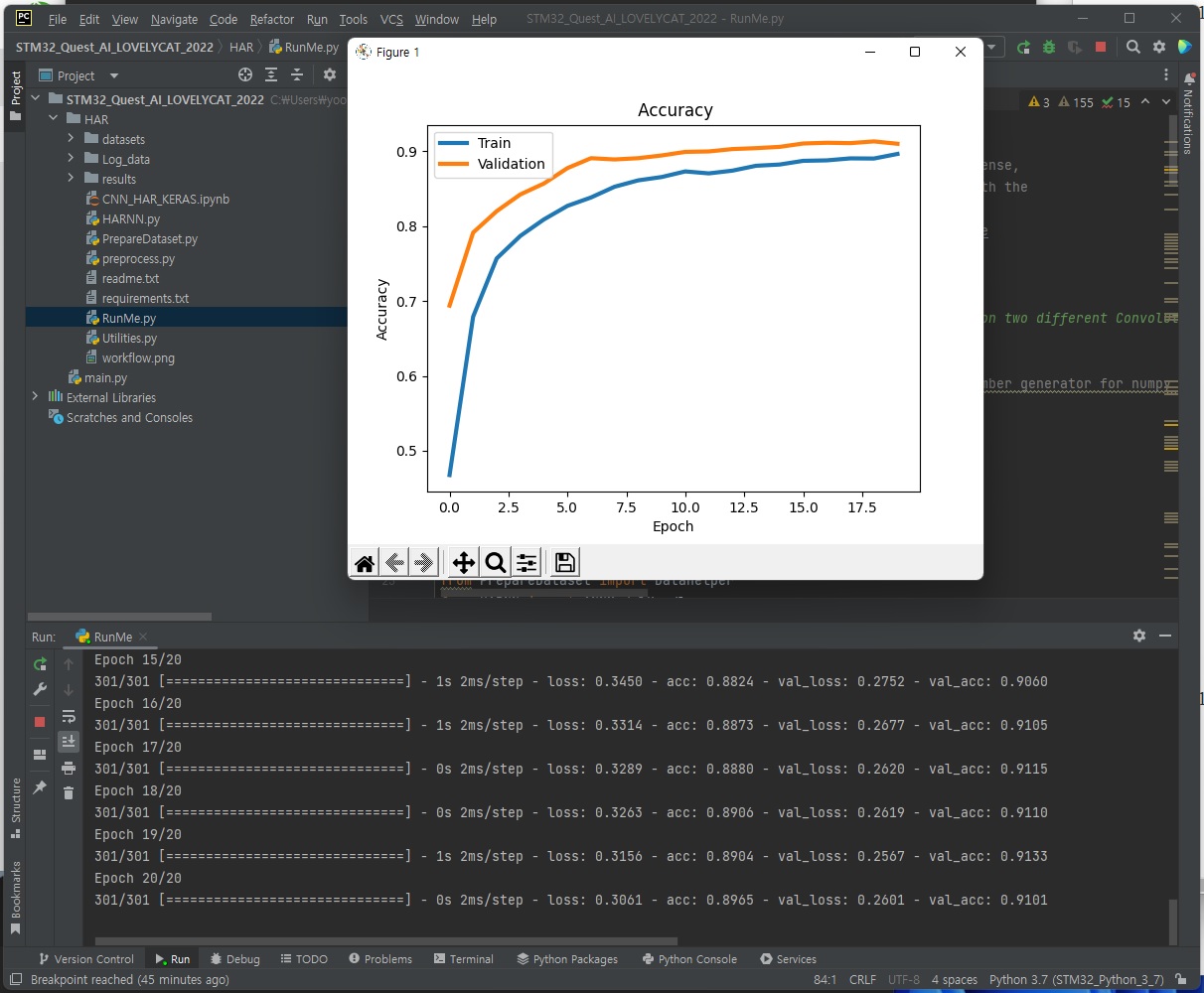The image size is (1204, 993).
Task: Reset the Figure 1 view with Home
Action: pyautogui.click(x=365, y=563)
